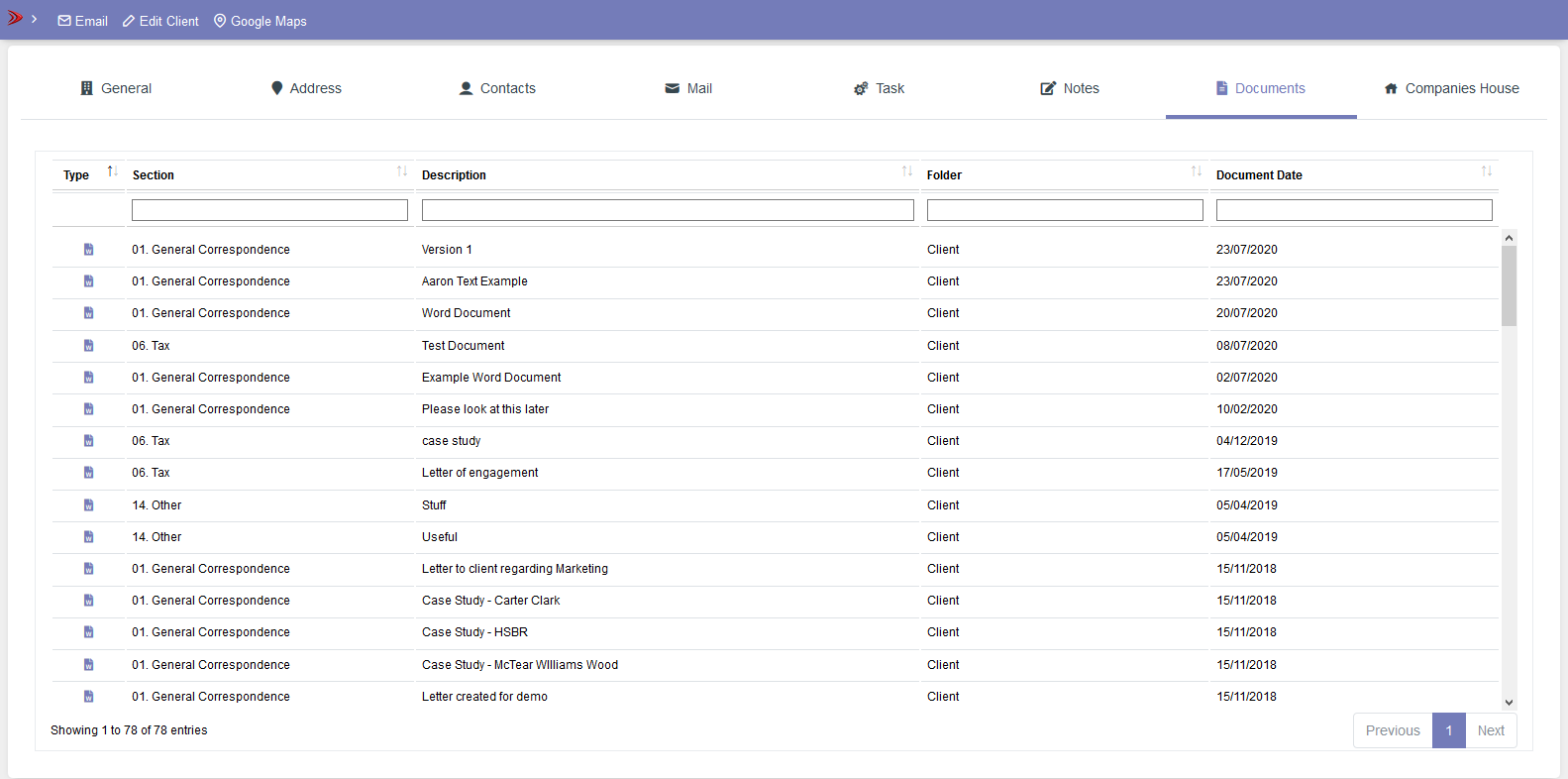Open file icon for Case Study - Carter Clark

88,601
